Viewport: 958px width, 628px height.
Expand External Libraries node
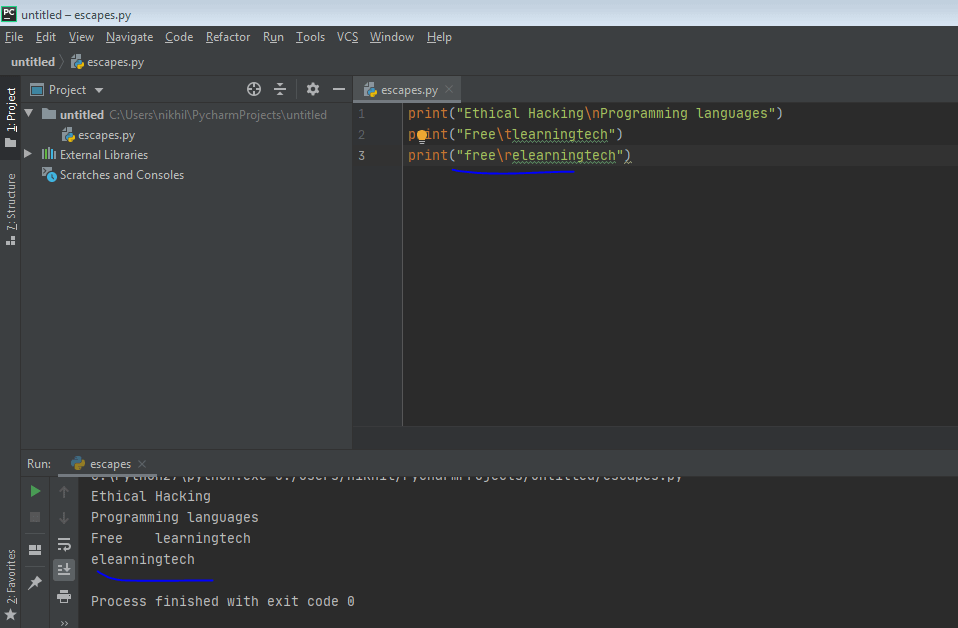coord(27,154)
